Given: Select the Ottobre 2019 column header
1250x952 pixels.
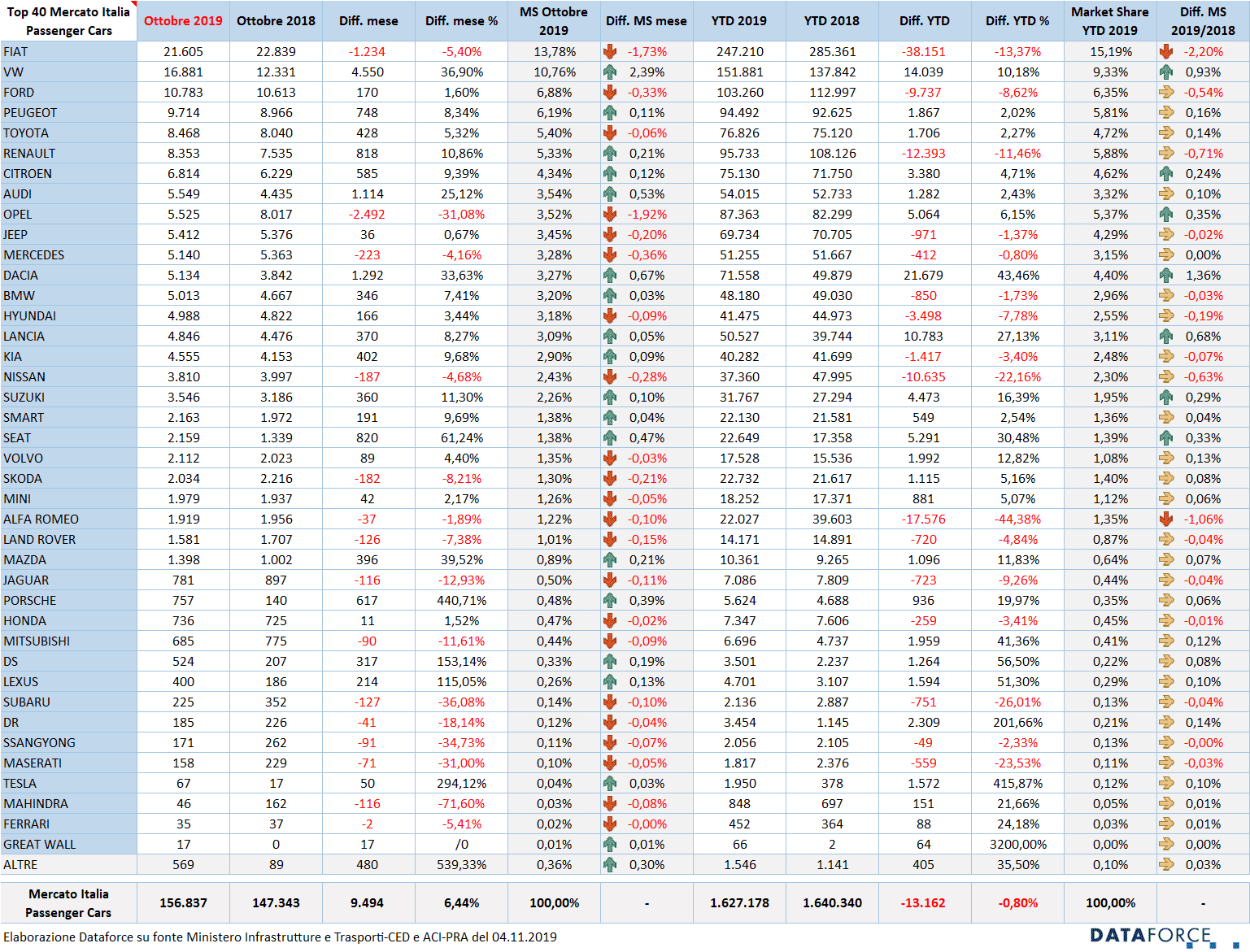Looking at the screenshot, I should click(183, 21).
